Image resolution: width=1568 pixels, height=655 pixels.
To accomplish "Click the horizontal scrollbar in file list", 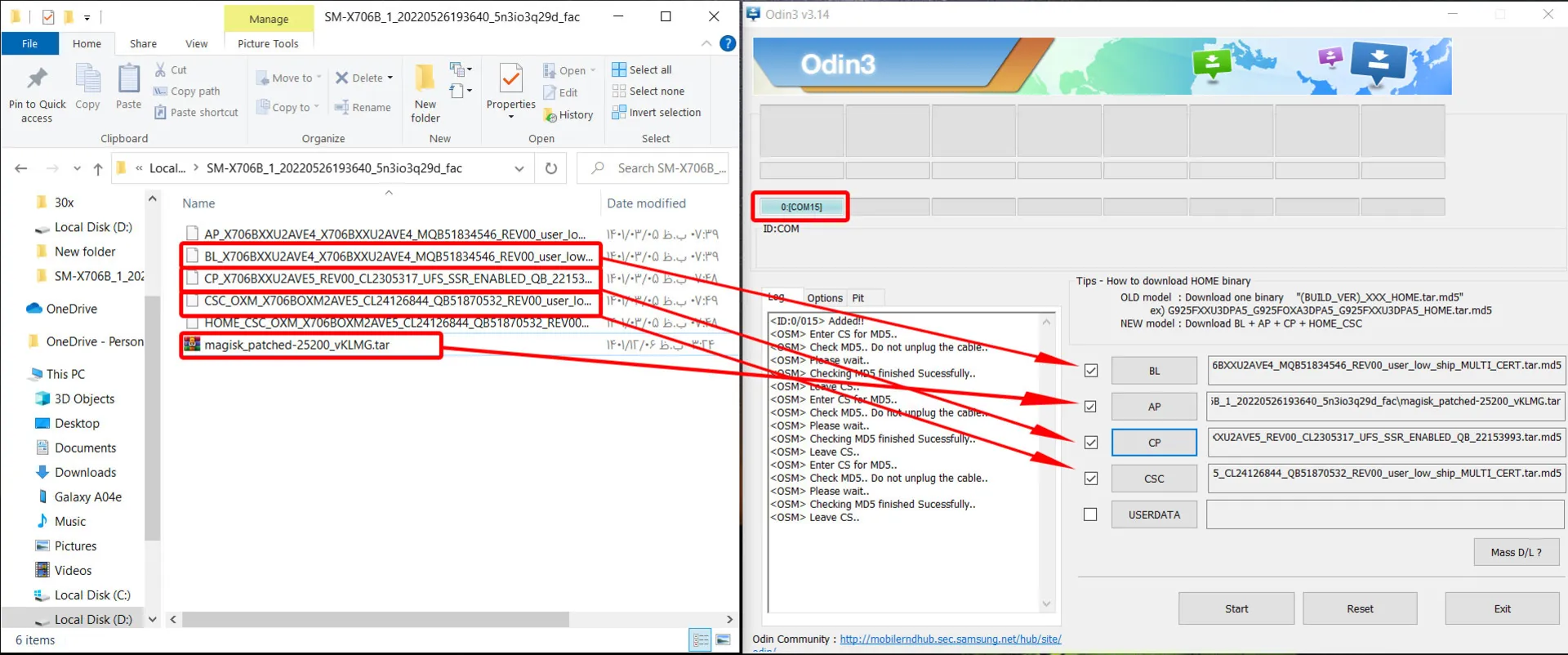I will point(375,620).
